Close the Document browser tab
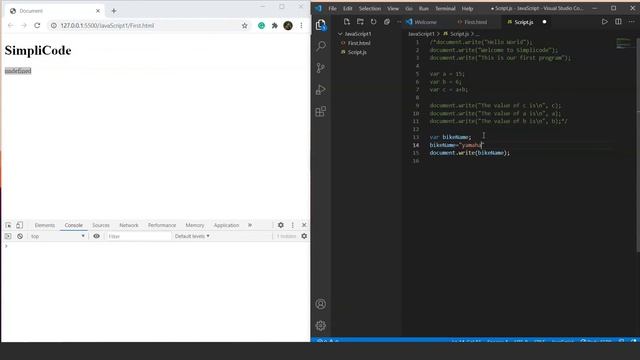Viewport: 640px width, 360px height. pyautogui.click(x=98, y=11)
